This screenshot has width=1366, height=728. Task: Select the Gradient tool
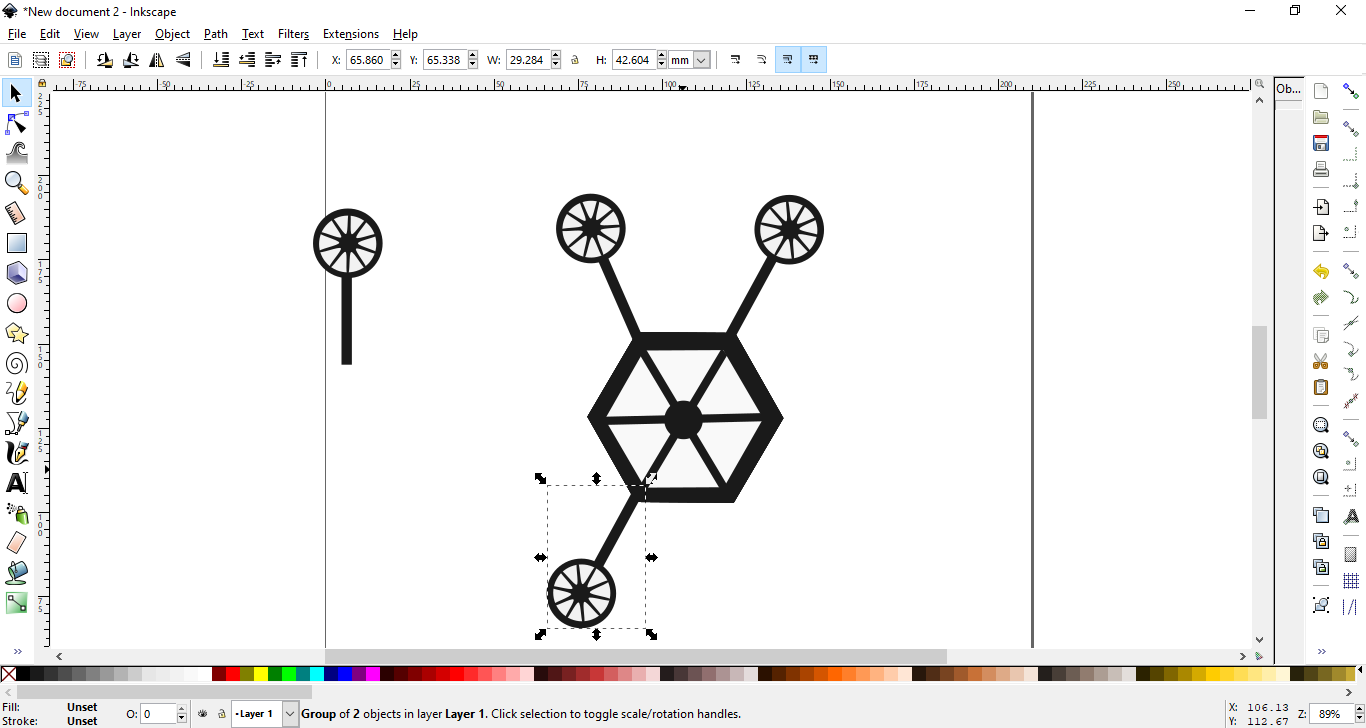pos(16,603)
